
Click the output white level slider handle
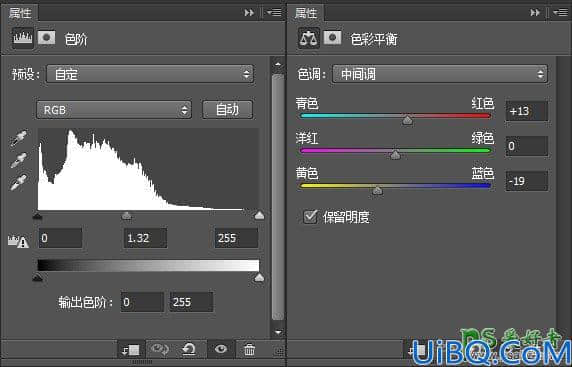pyautogui.click(x=259, y=278)
